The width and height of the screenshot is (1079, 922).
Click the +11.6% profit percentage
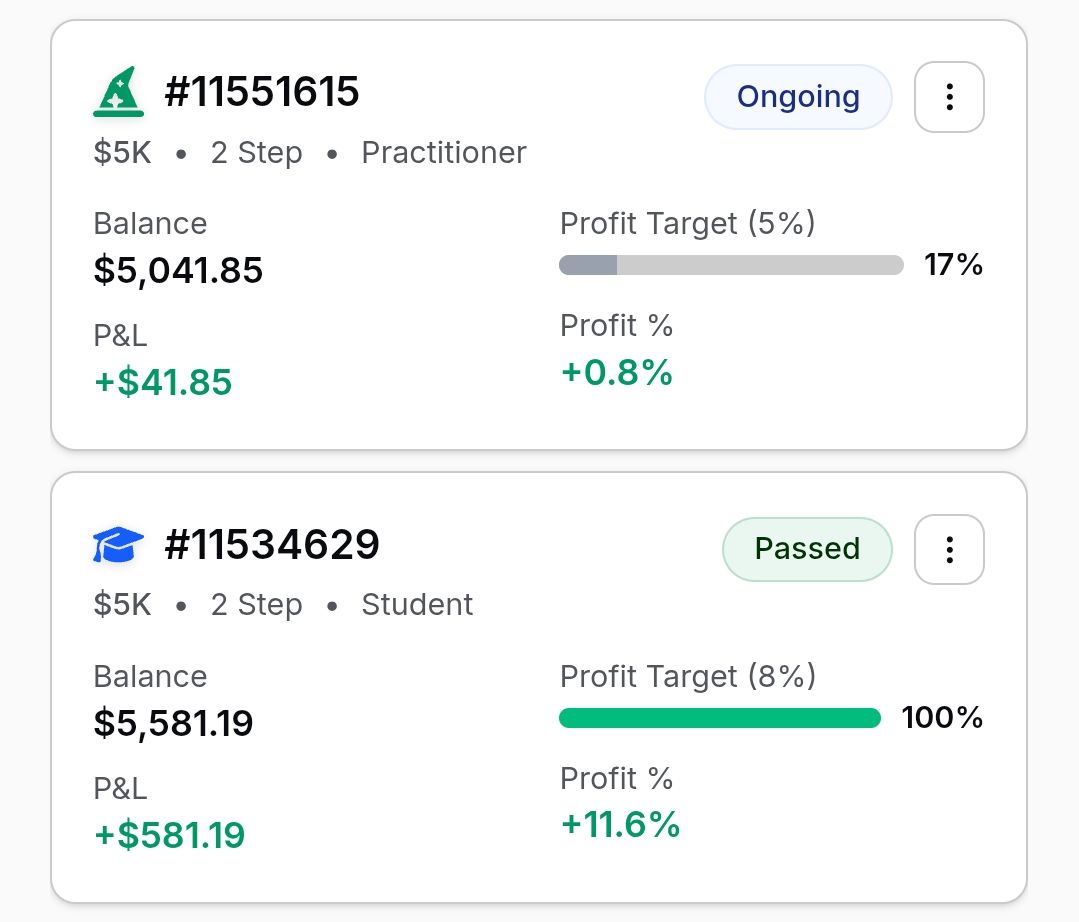tap(620, 825)
